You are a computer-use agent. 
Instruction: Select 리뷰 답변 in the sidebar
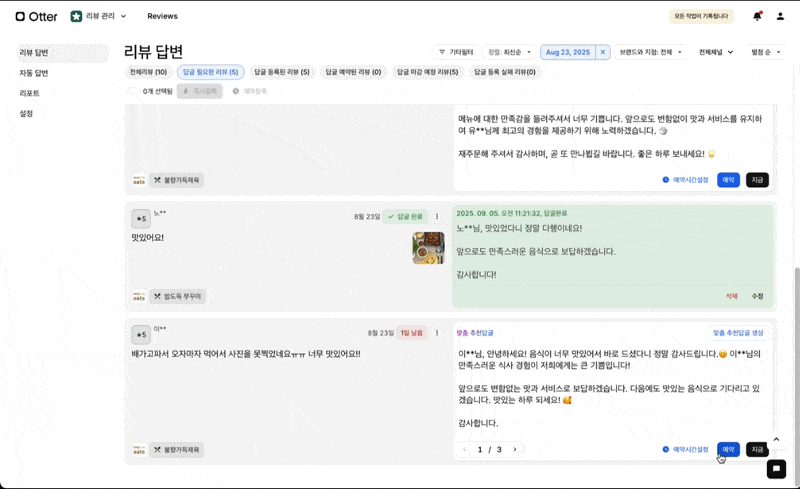click(62, 53)
